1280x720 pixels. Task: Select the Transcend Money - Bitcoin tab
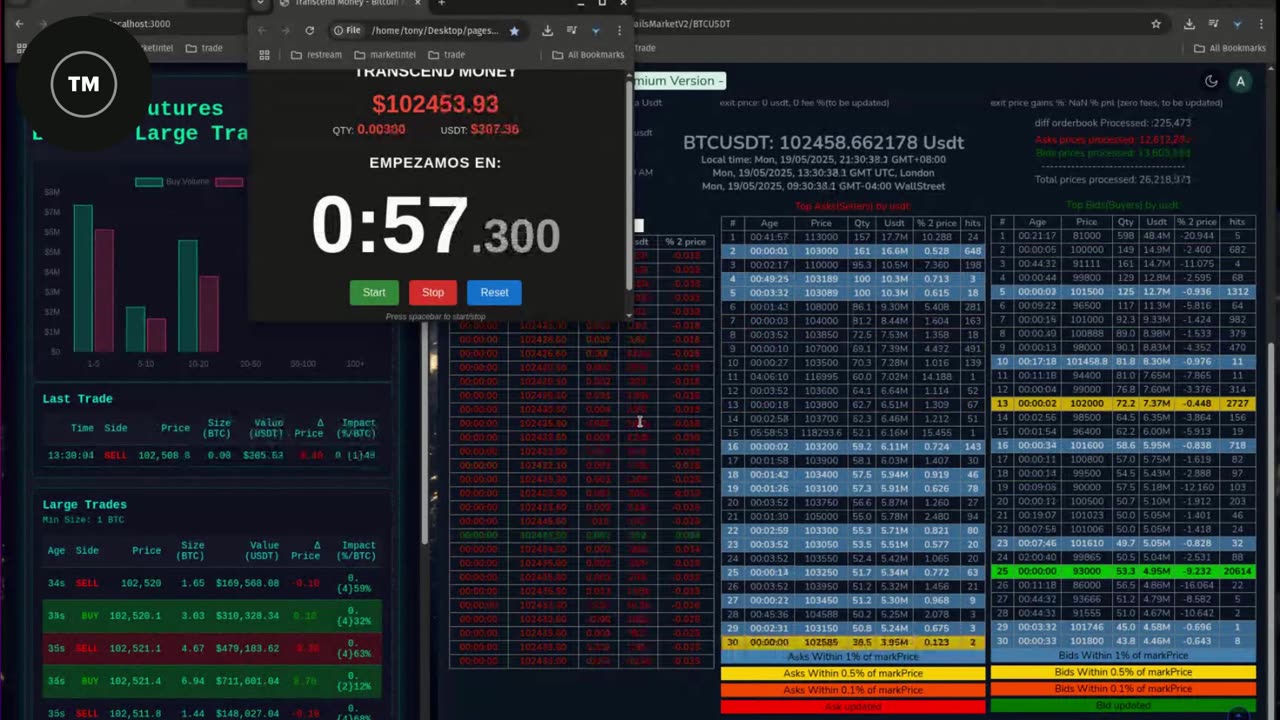coord(345,3)
